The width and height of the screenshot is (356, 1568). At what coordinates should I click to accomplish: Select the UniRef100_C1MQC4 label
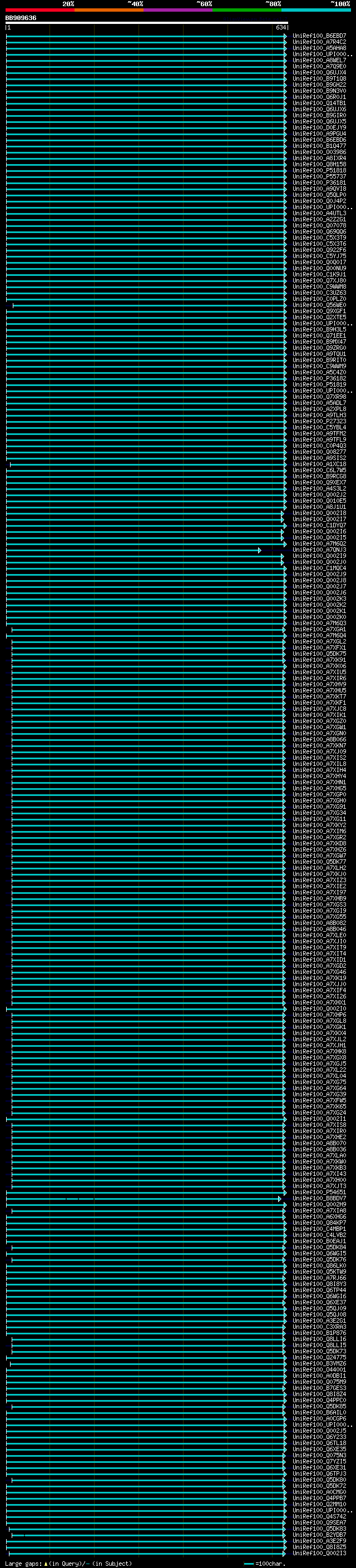(319, 568)
